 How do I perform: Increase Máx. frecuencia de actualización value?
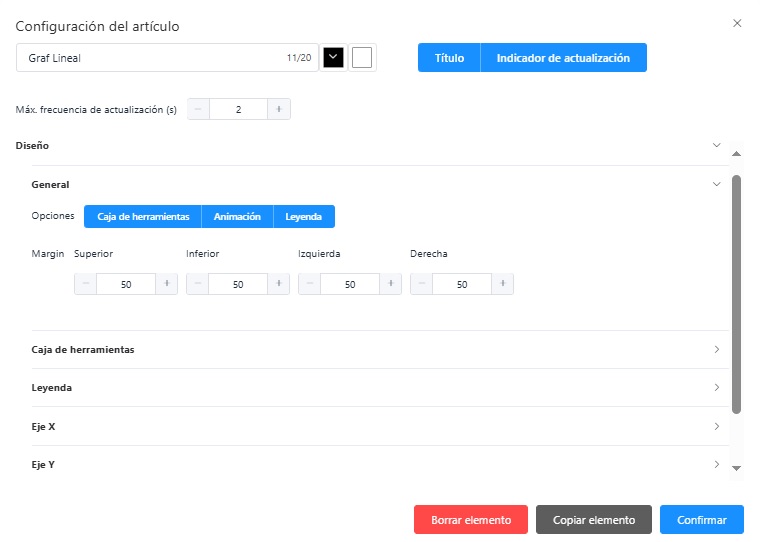279,109
